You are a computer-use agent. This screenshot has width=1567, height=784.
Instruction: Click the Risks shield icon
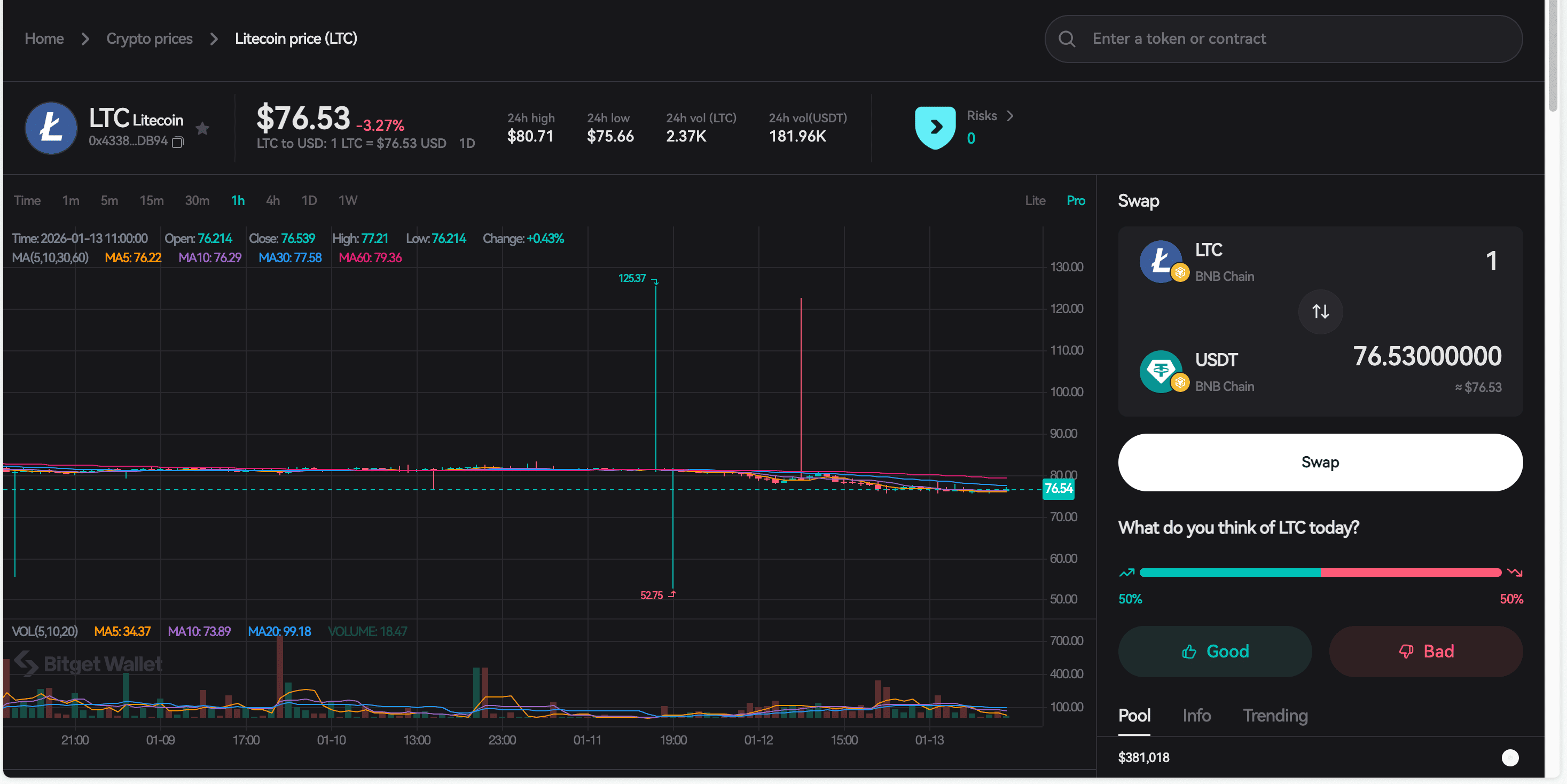coord(935,127)
